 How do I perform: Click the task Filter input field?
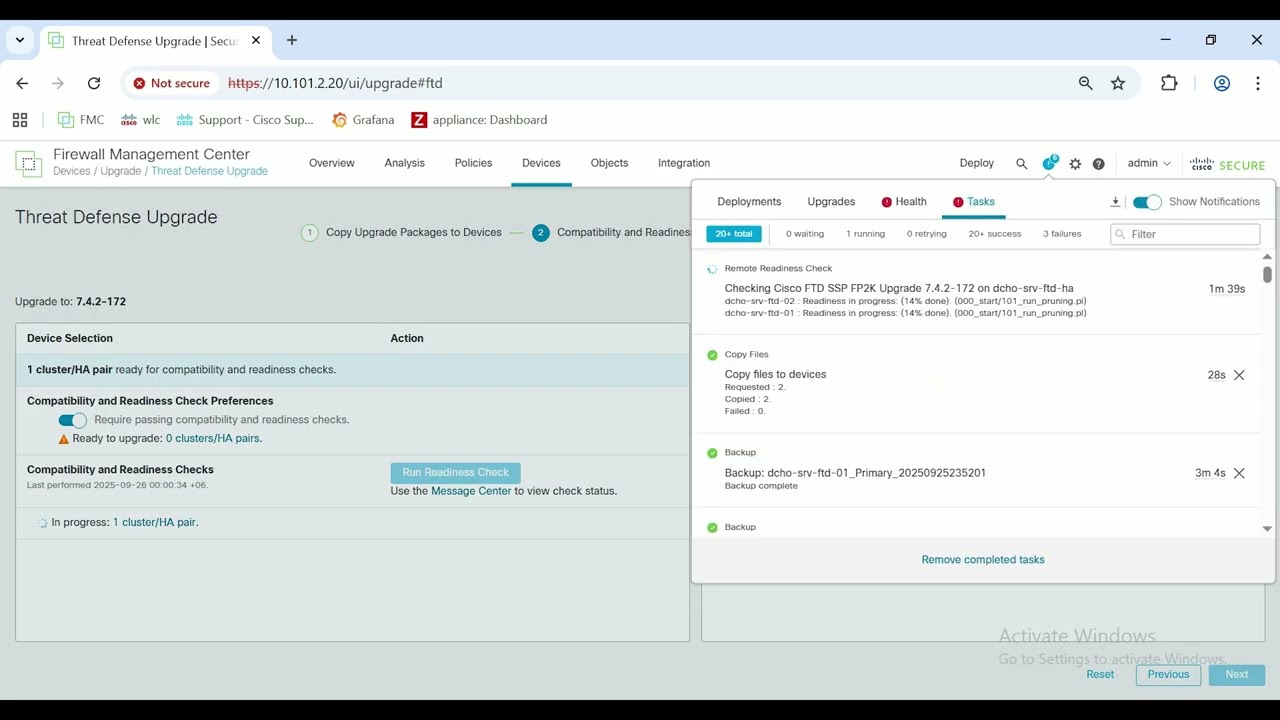click(x=1185, y=234)
